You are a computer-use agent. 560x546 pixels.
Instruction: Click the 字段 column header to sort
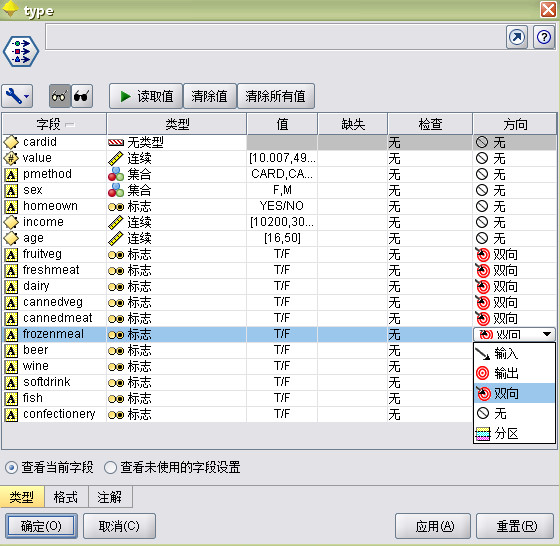tap(54, 124)
